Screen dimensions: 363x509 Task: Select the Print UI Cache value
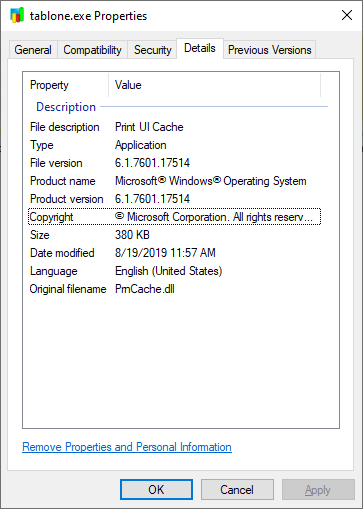pos(149,127)
